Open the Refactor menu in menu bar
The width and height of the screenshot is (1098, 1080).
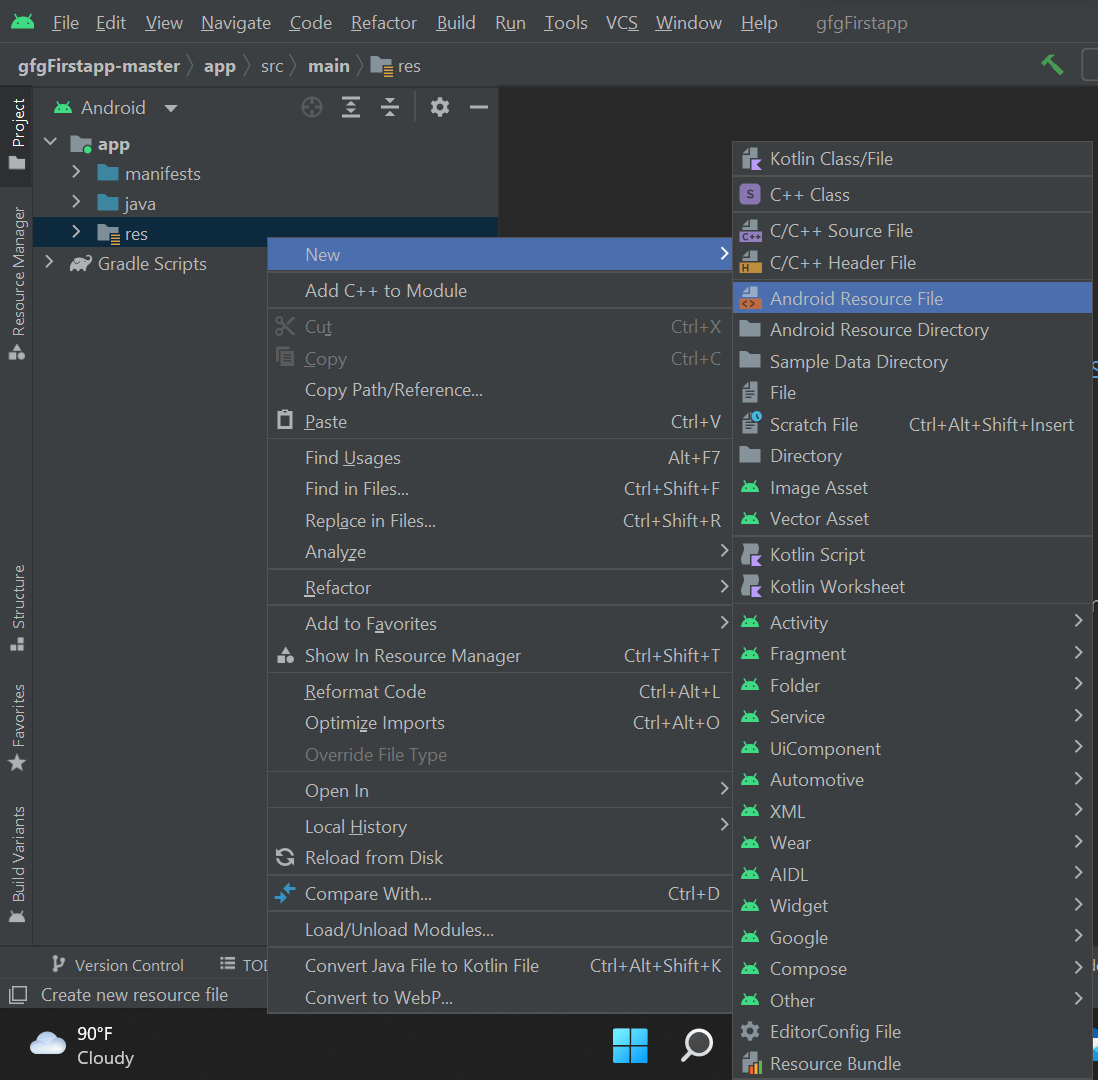coord(384,23)
